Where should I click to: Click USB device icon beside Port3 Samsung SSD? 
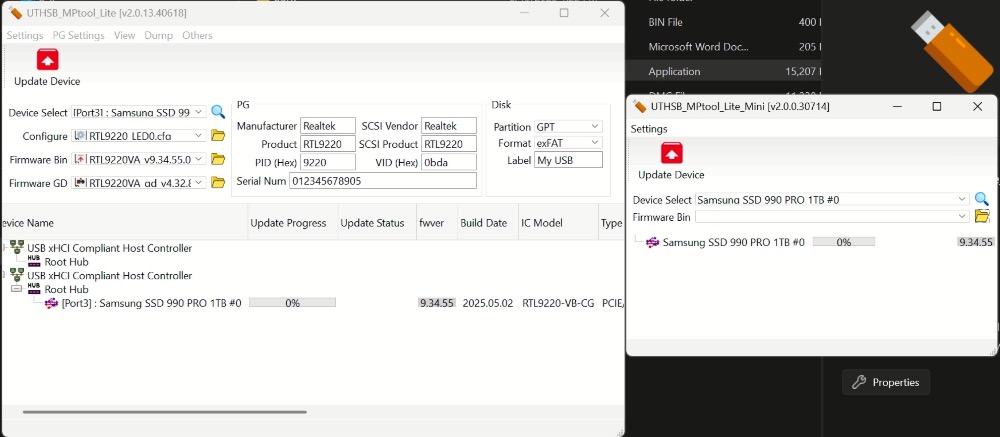tap(52, 303)
